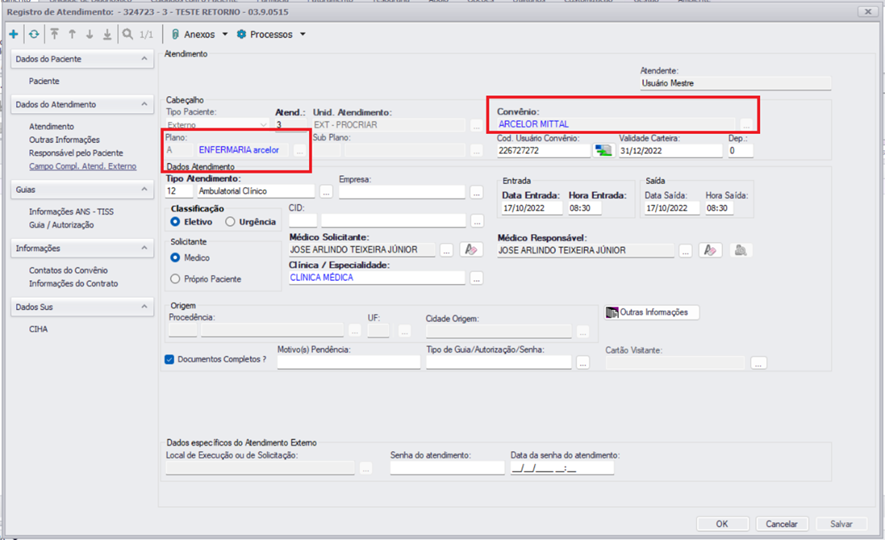Open the Clínica / Especialidade lookup ellipsis button

point(477,278)
